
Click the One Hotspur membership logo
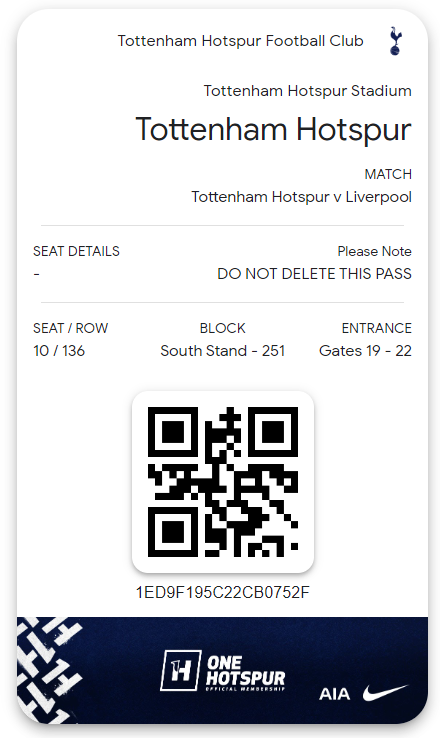point(223,671)
